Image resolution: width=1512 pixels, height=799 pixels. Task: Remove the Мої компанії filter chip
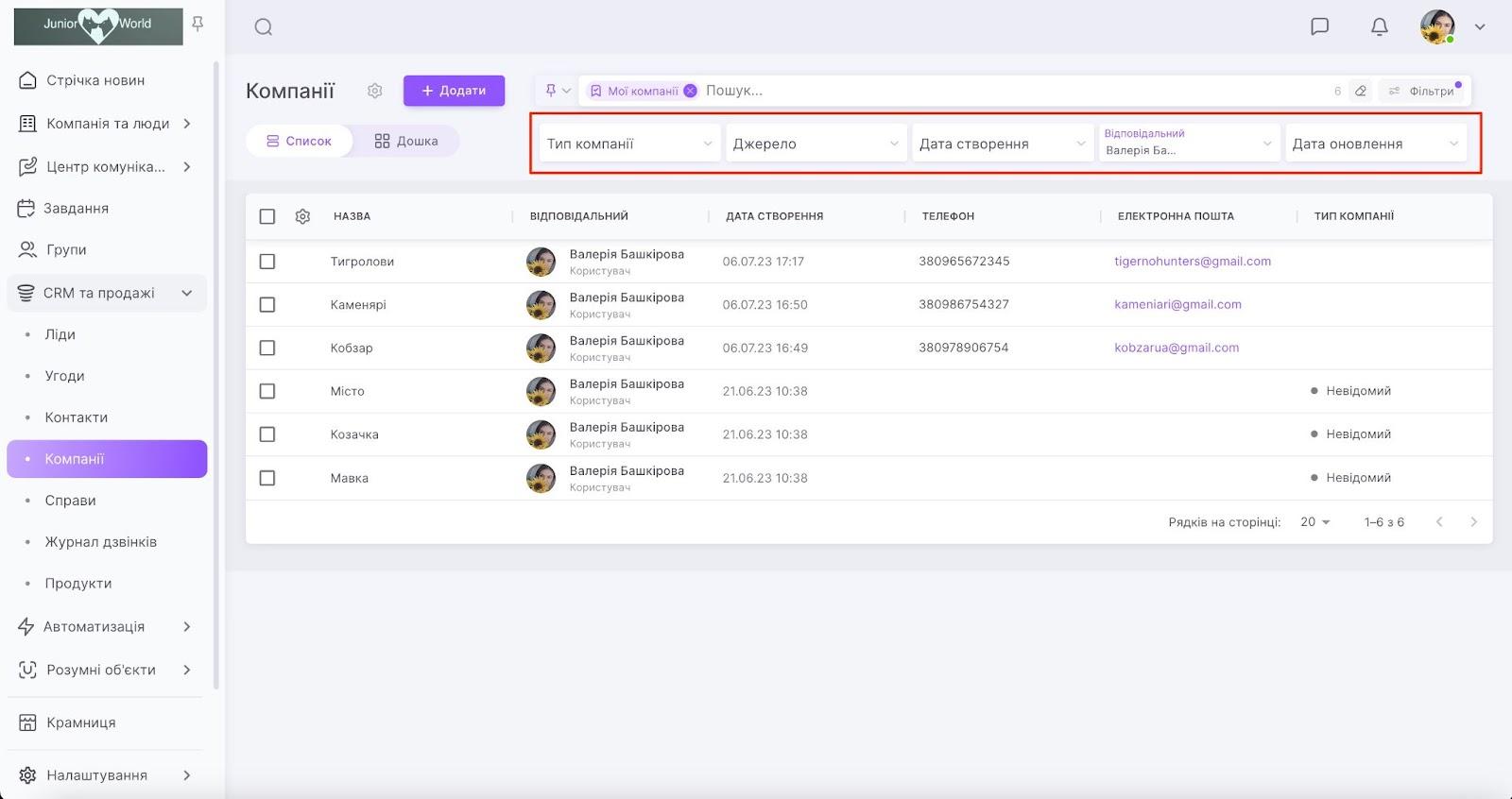click(691, 91)
